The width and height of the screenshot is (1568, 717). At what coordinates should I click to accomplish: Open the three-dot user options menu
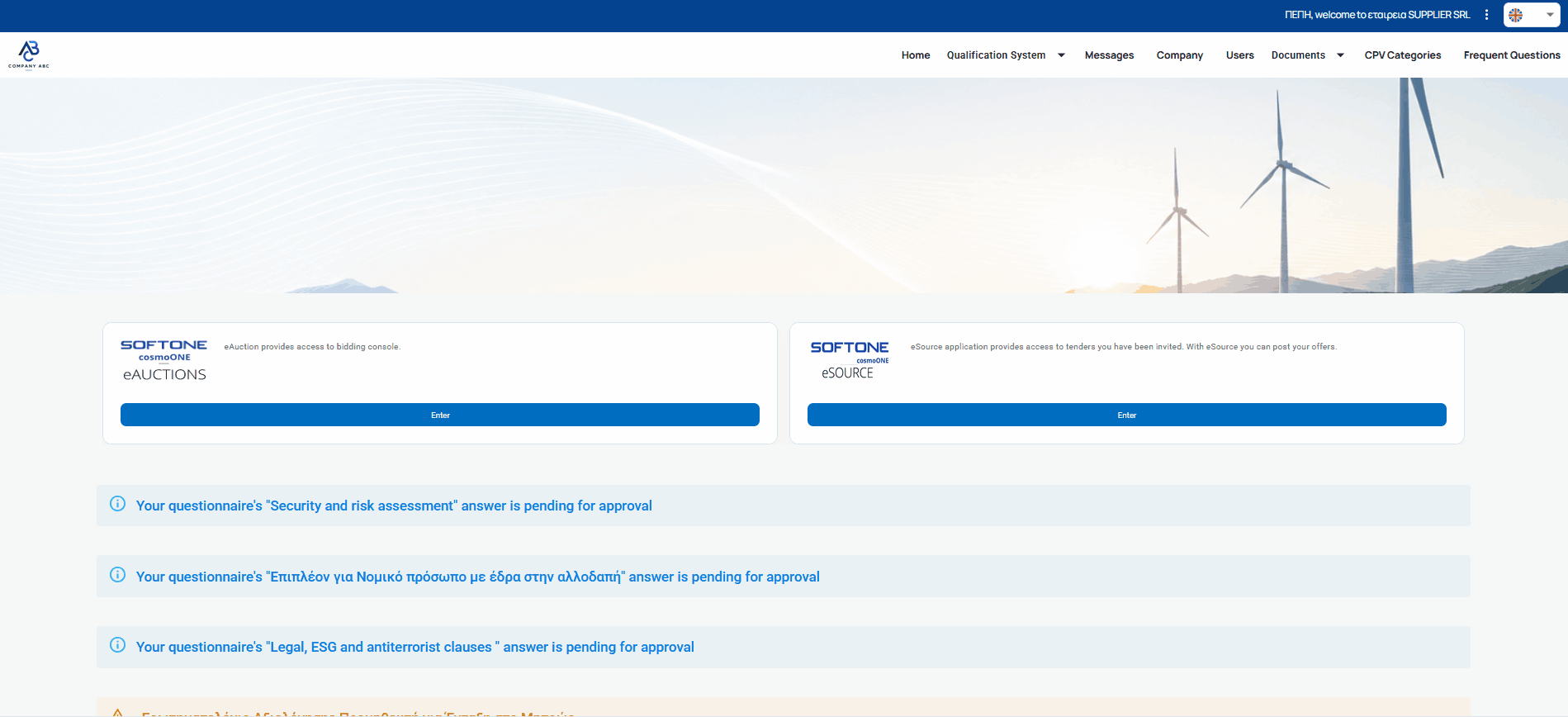(1486, 15)
